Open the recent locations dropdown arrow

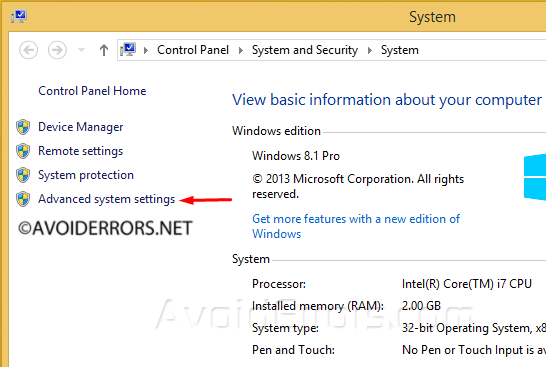click(81, 50)
